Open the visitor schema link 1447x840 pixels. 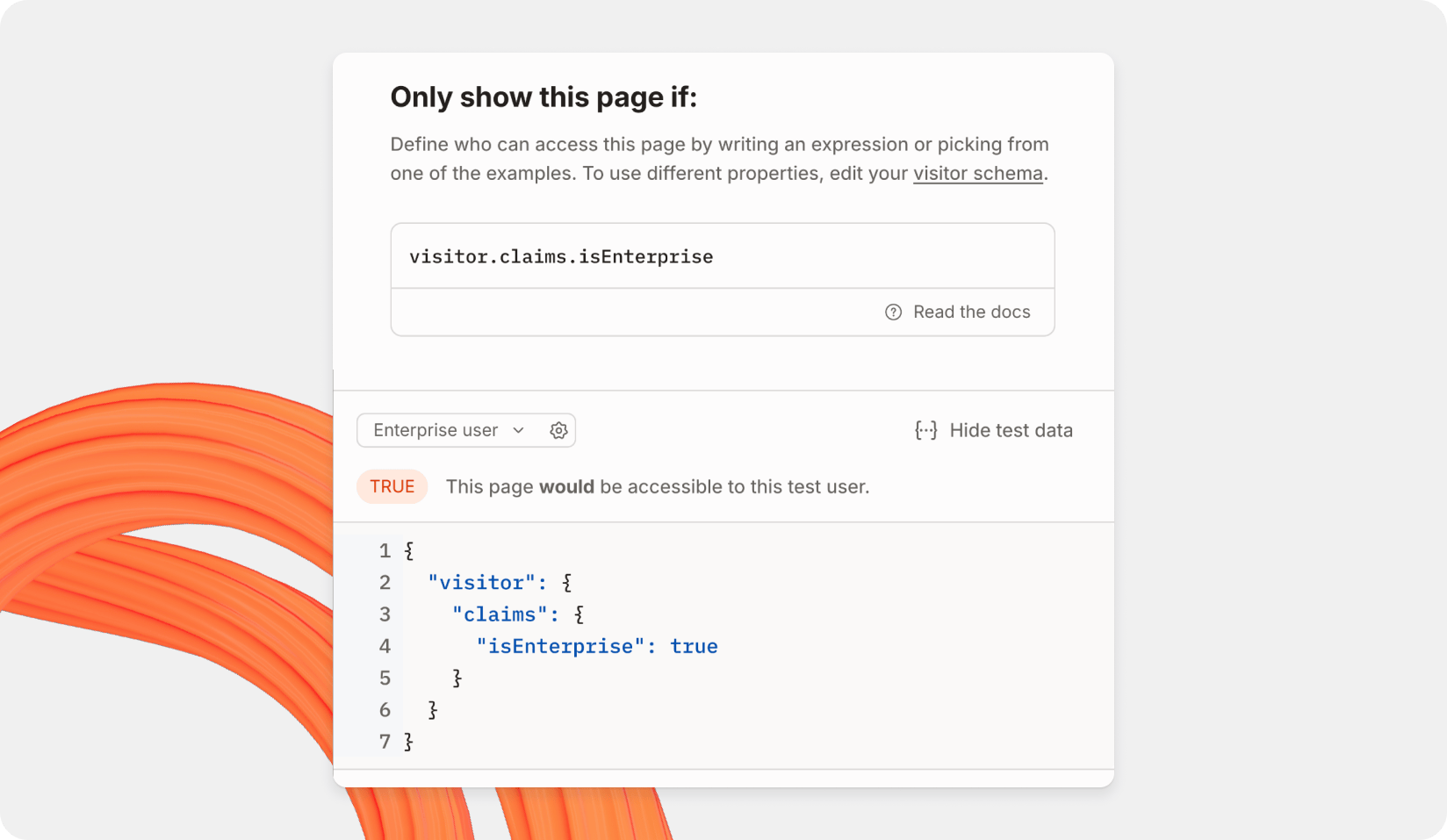[977, 173]
